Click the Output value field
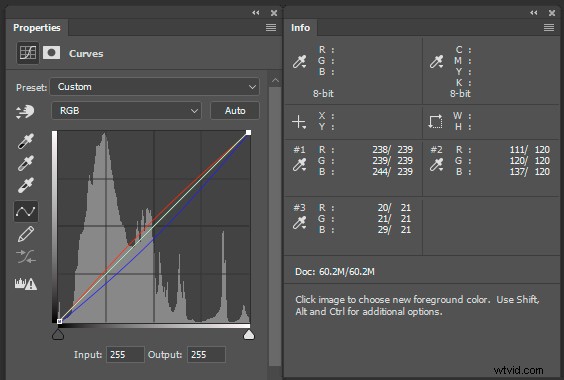 (x=206, y=354)
